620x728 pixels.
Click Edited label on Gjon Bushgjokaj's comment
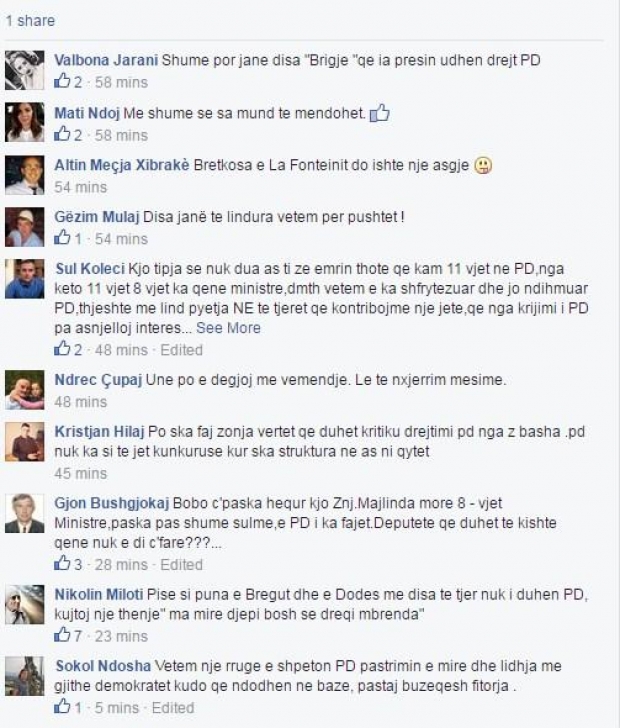(181, 565)
